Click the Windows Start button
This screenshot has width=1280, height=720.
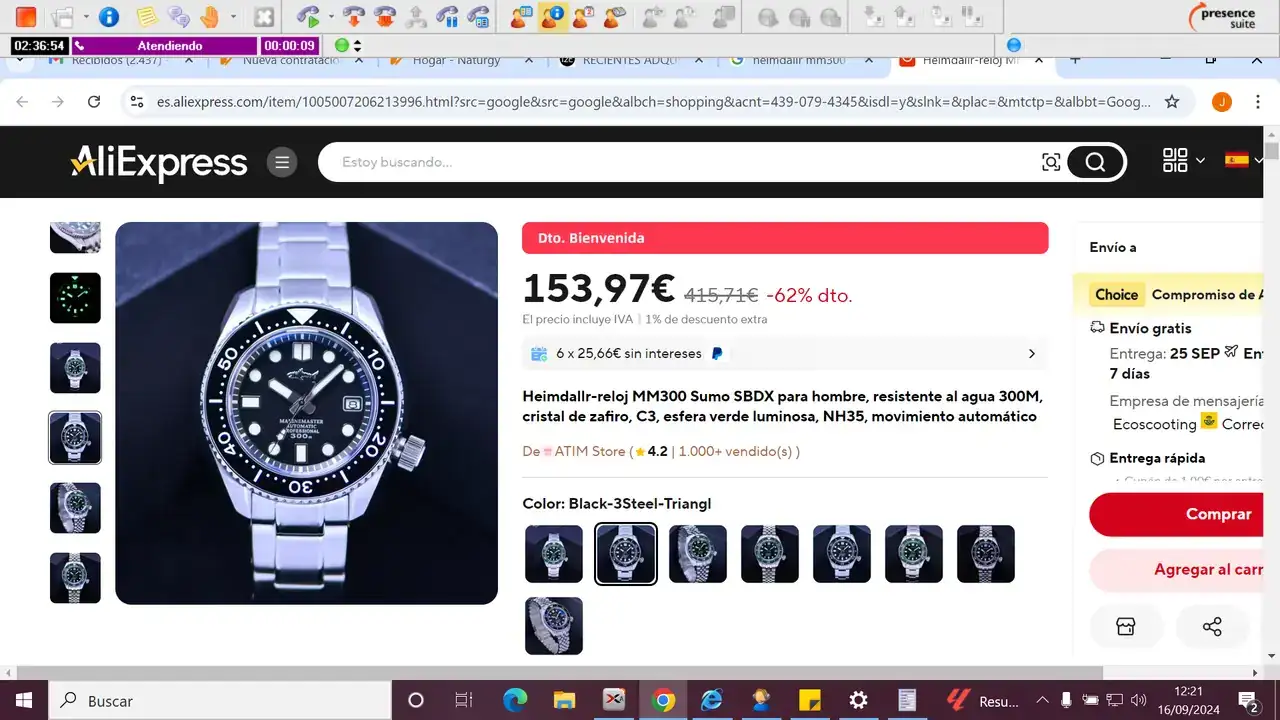(24, 701)
